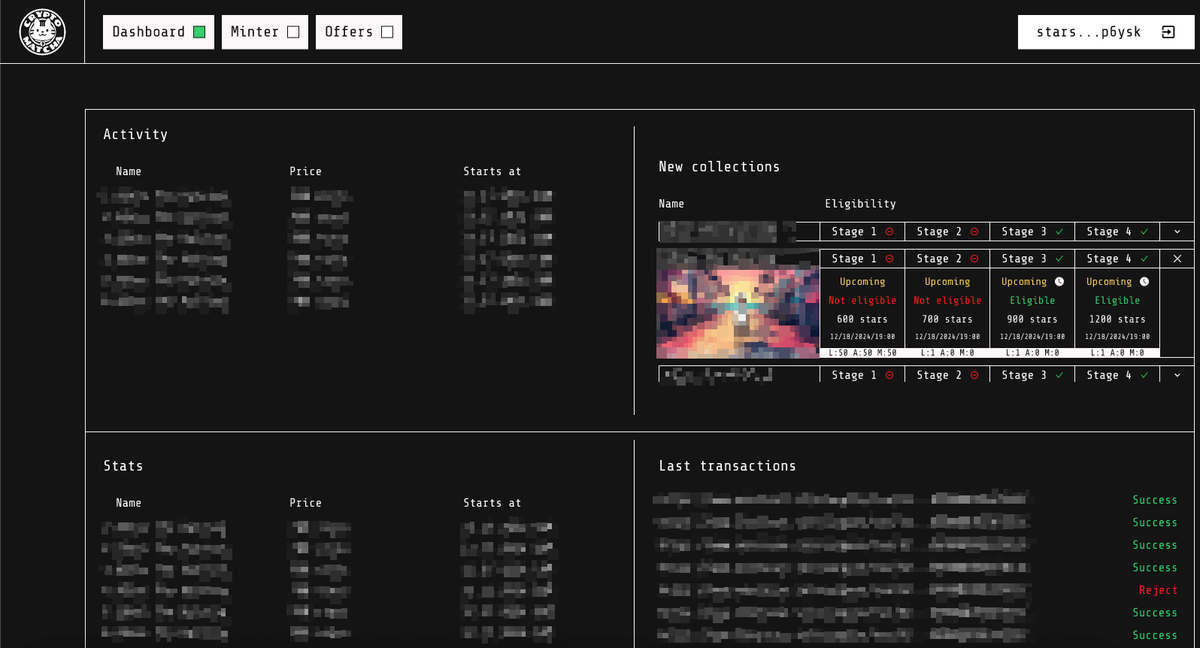Collapse the expanded collection using the X

pyautogui.click(x=1177, y=259)
